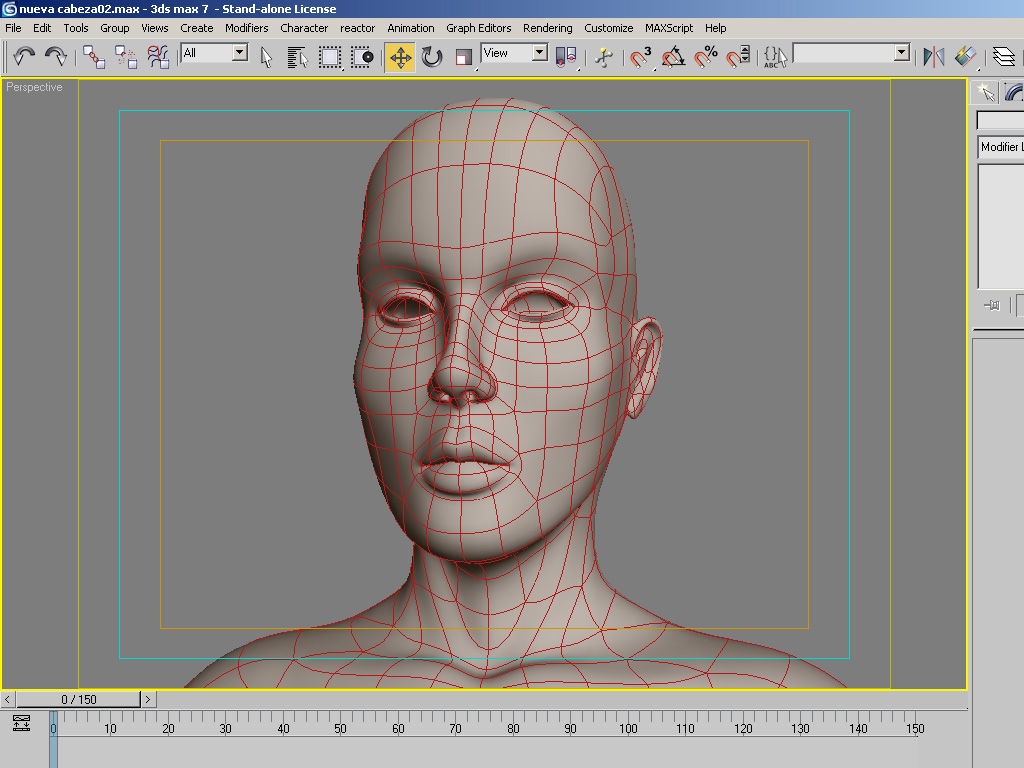Open the Rendering menu
The image size is (1024, 768).
coord(547,28)
